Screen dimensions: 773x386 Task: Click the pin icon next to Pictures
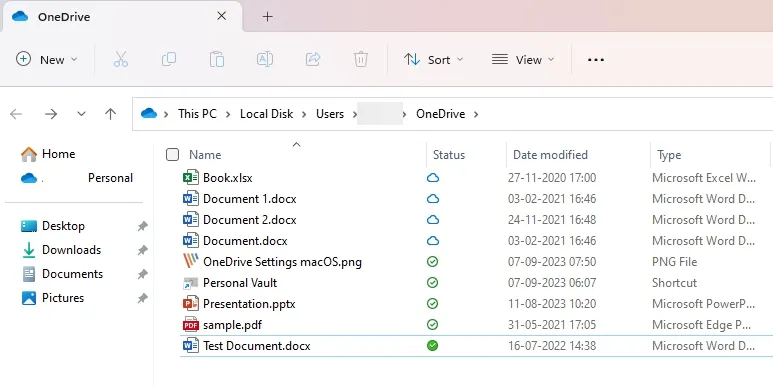(x=142, y=298)
